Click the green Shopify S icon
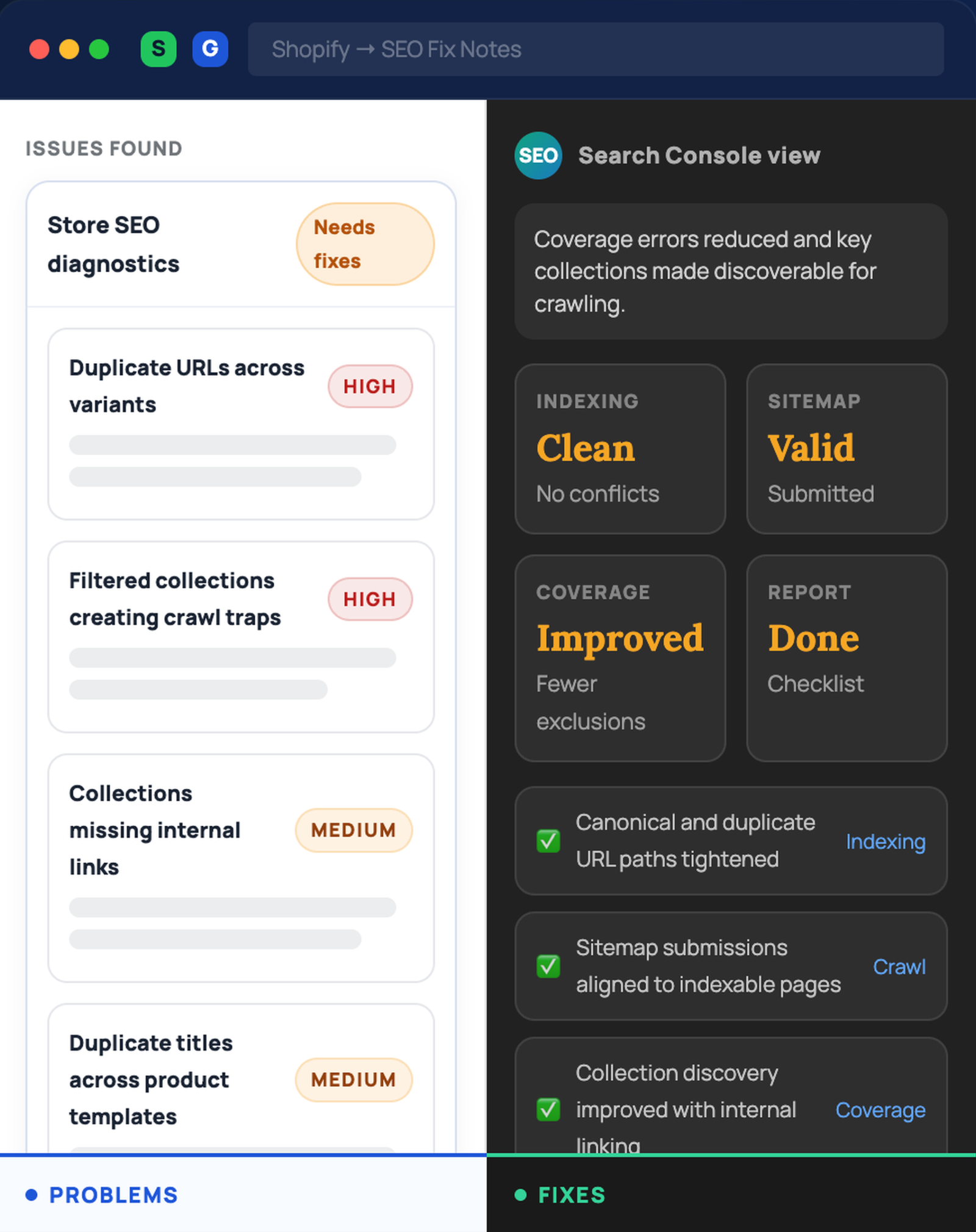 point(158,49)
